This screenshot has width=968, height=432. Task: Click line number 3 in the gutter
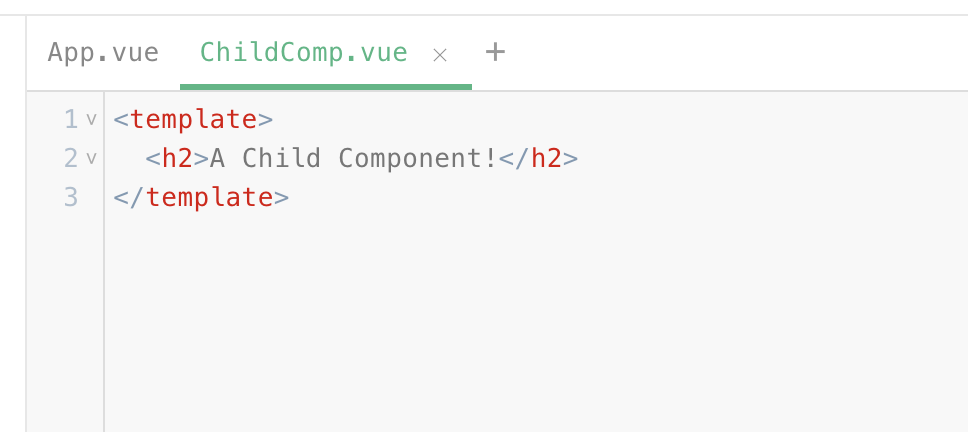click(71, 197)
